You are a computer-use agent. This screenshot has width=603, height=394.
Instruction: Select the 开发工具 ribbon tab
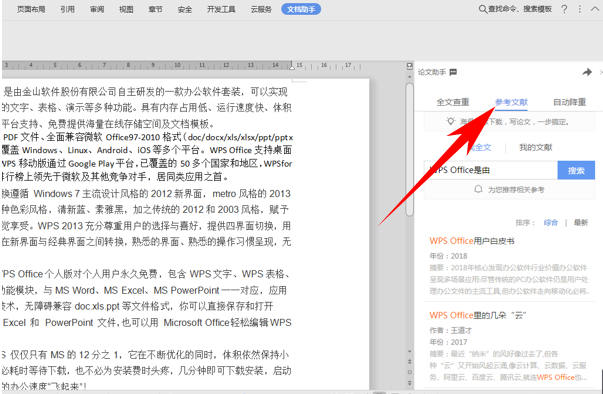tap(221, 9)
